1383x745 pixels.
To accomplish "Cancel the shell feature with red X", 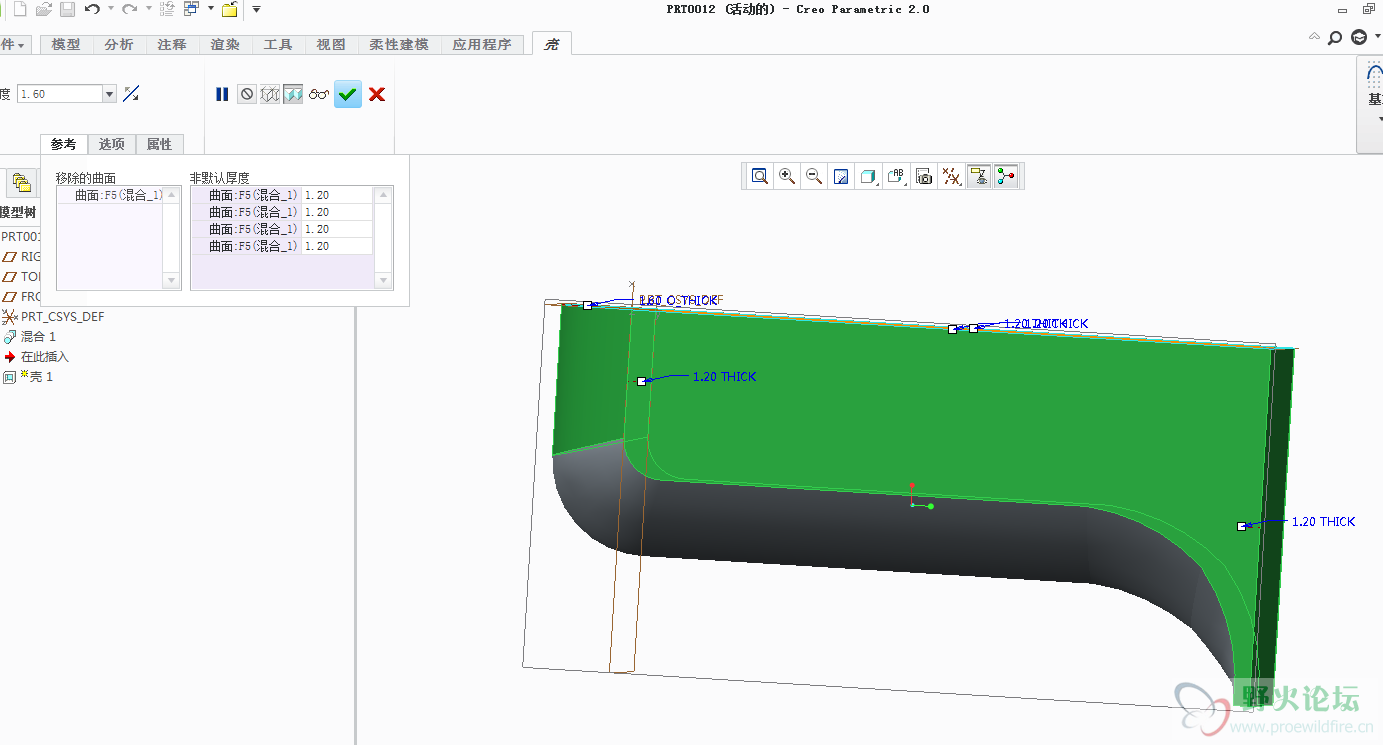I will (377, 94).
